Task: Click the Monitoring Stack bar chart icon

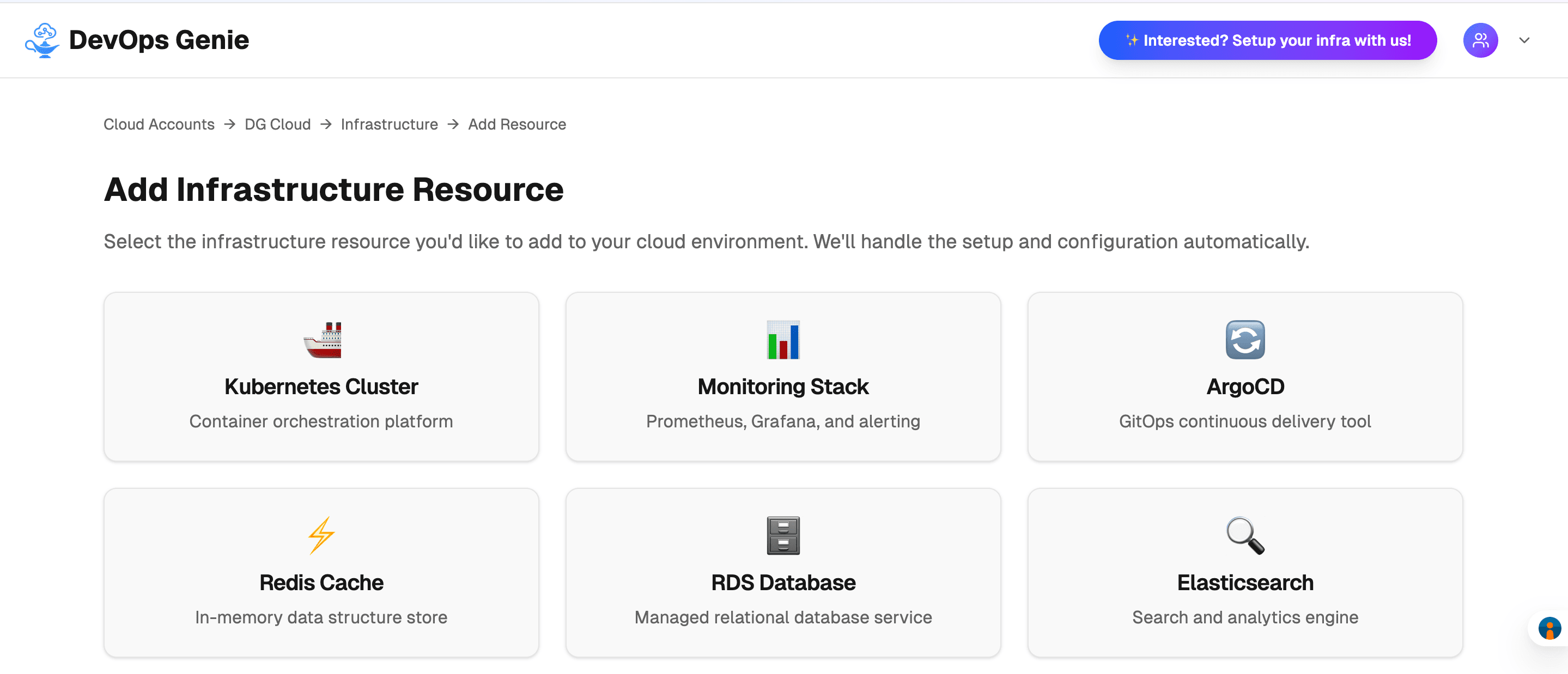Action: tap(783, 340)
